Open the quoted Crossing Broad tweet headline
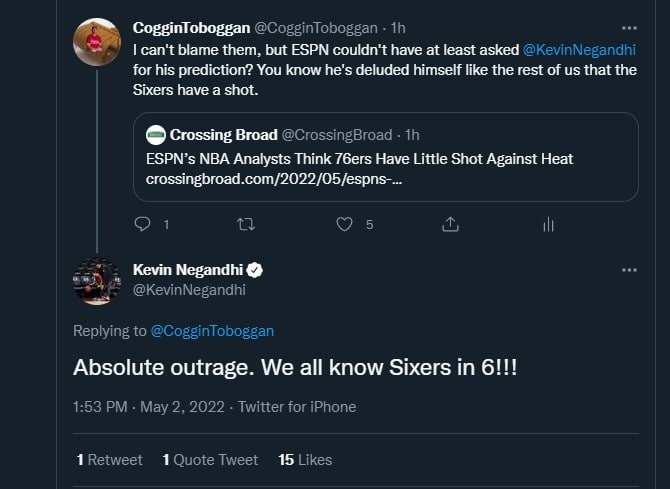Image resolution: width=670 pixels, height=489 pixels. tap(360, 158)
